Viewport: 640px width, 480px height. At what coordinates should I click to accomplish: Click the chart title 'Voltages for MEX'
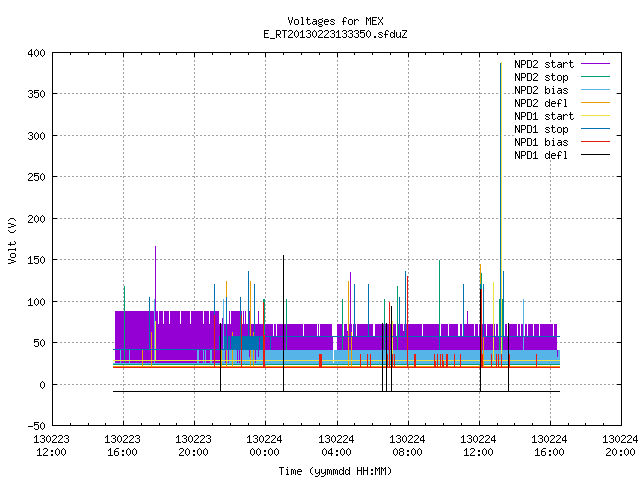[x=335, y=21]
